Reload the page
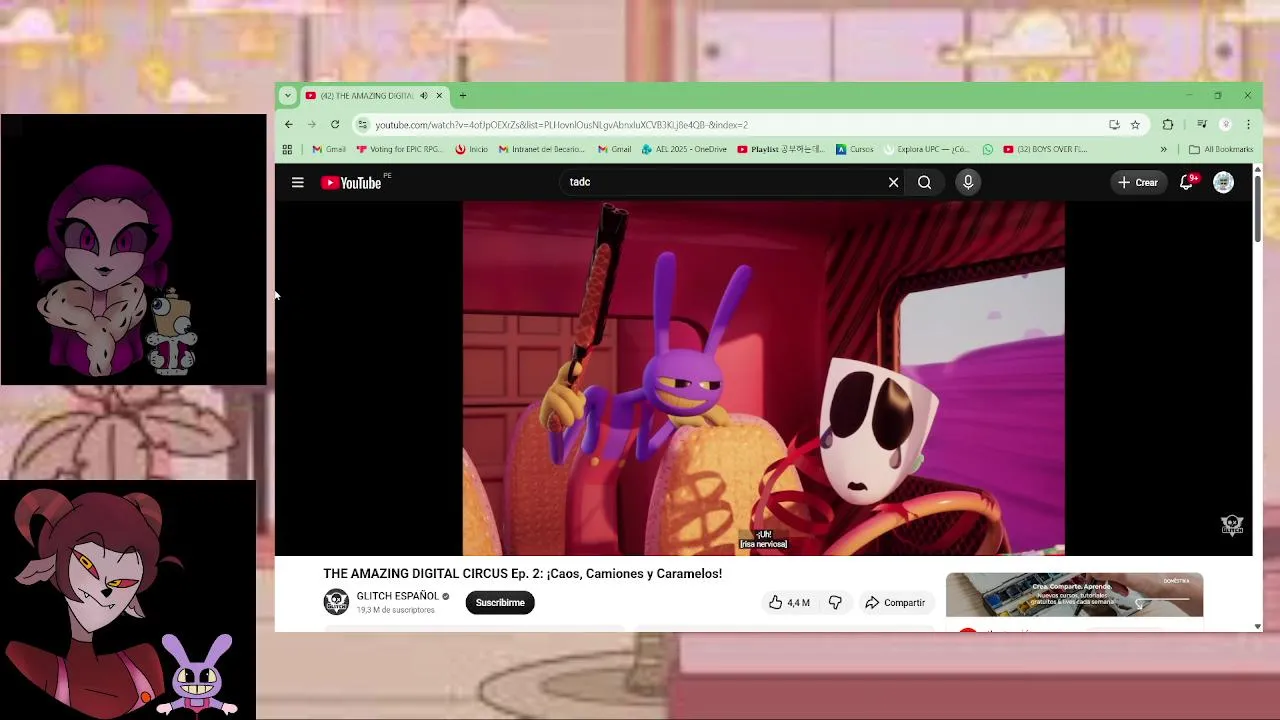This screenshot has height=720, width=1280. (335, 124)
